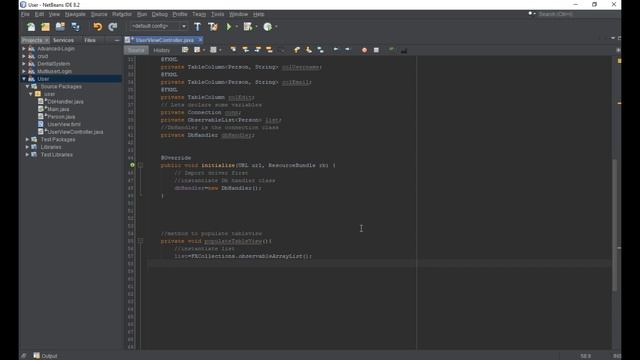Click the Last Edit icon in editor toolbar
The height and width of the screenshot is (360, 640).
click(185, 50)
